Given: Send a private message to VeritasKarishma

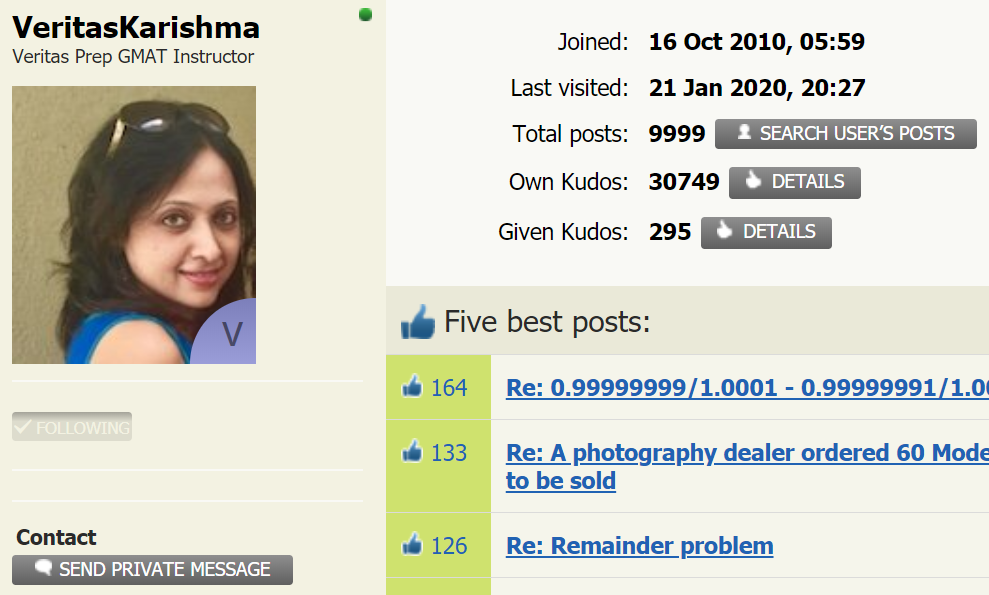Looking at the screenshot, I should point(152,570).
